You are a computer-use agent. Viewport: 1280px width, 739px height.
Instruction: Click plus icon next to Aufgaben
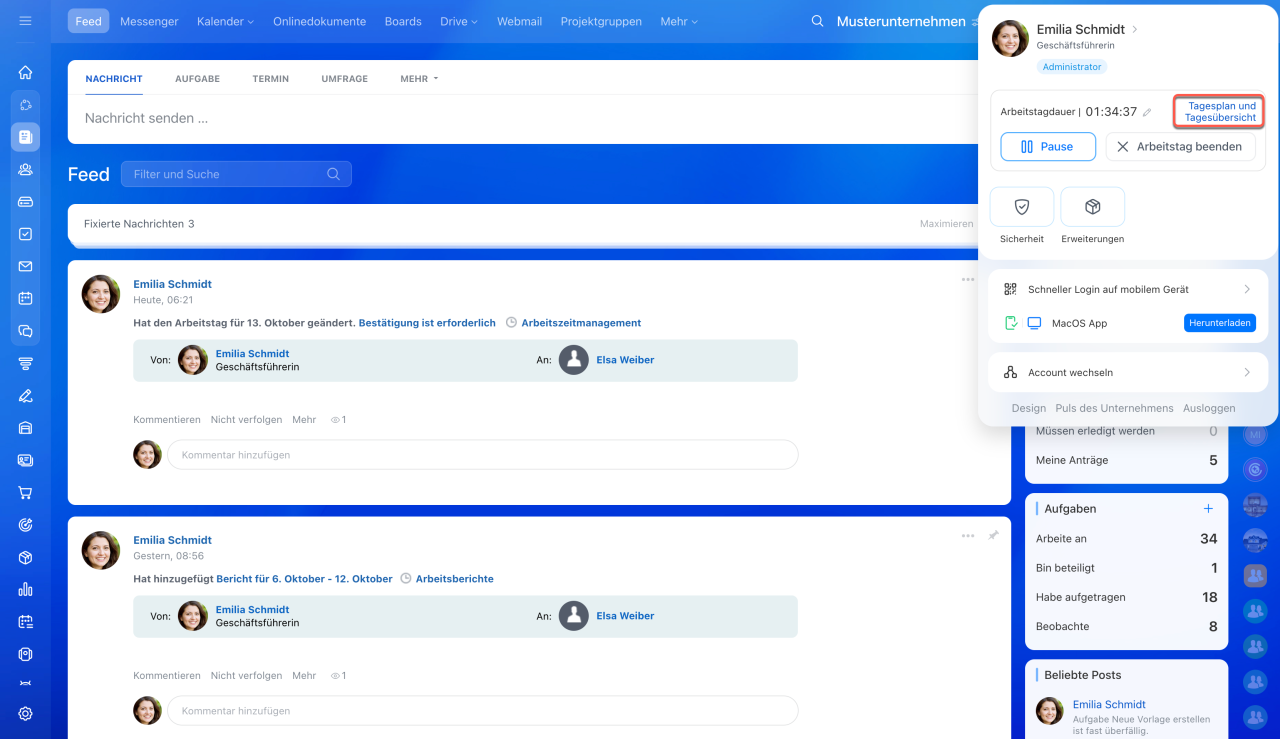coord(1208,509)
